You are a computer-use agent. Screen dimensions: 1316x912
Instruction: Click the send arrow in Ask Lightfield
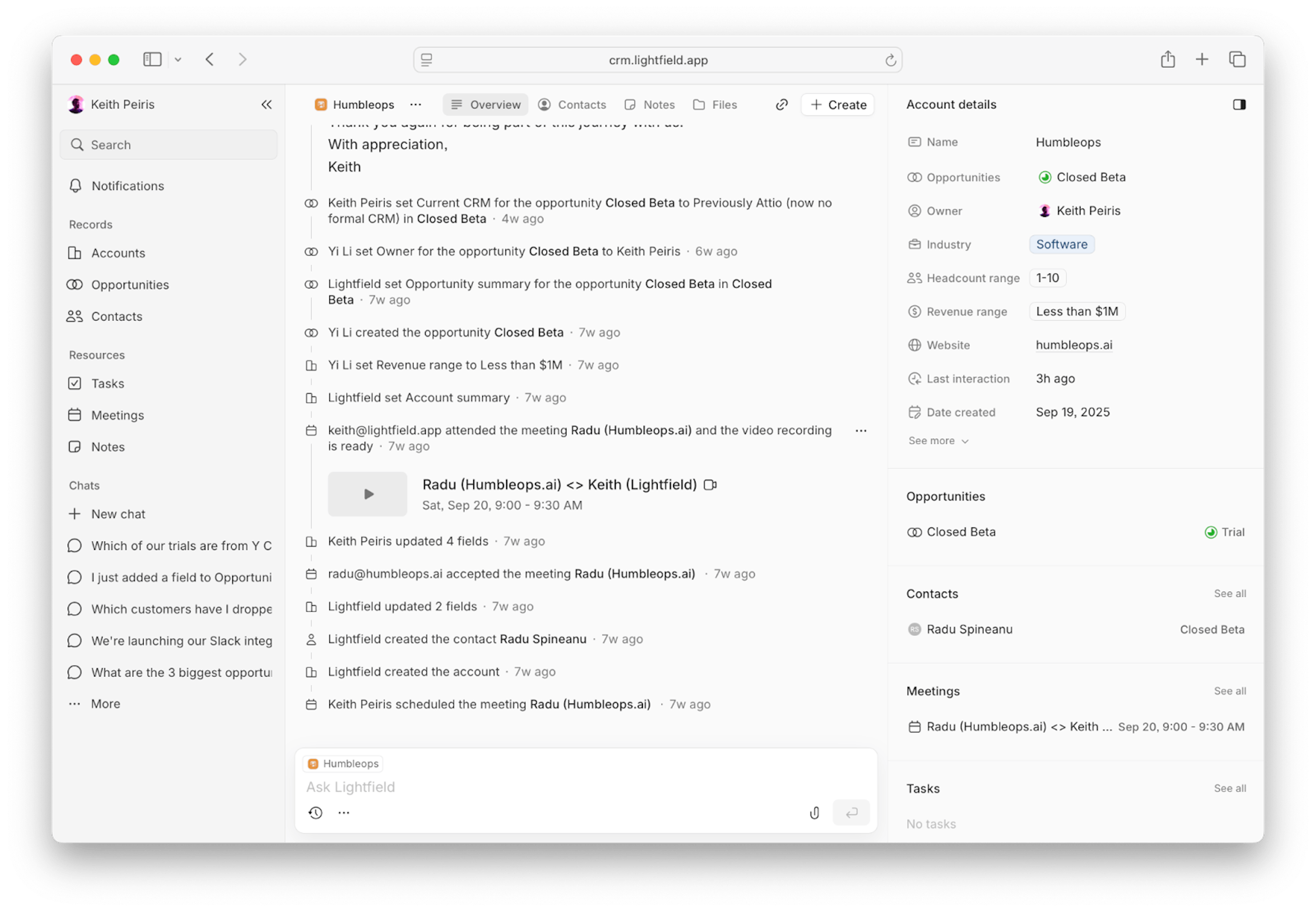851,813
